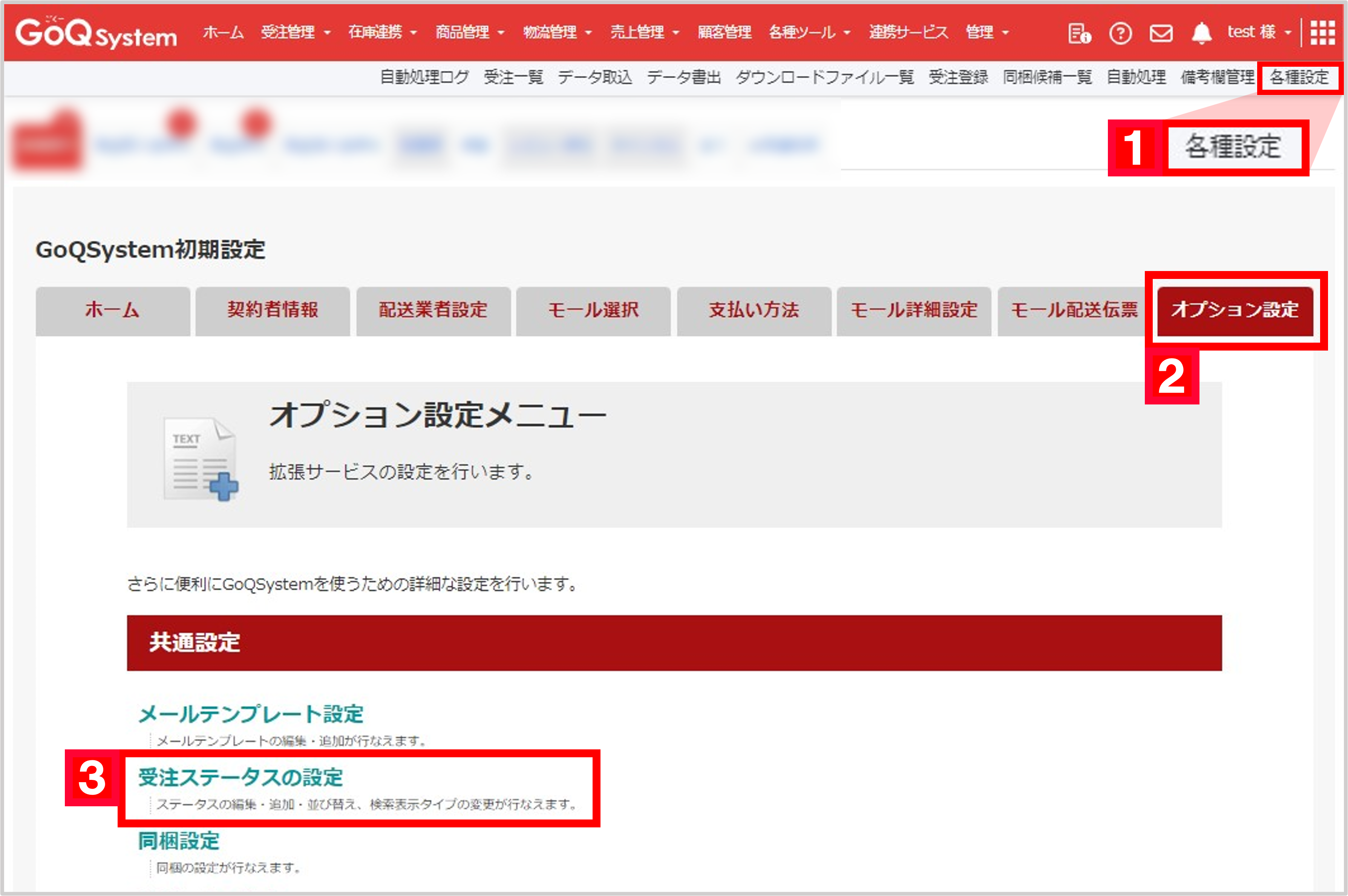The image size is (1348, 896).
Task: Open the 受注ステータスの設定 link
Action: 240,778
